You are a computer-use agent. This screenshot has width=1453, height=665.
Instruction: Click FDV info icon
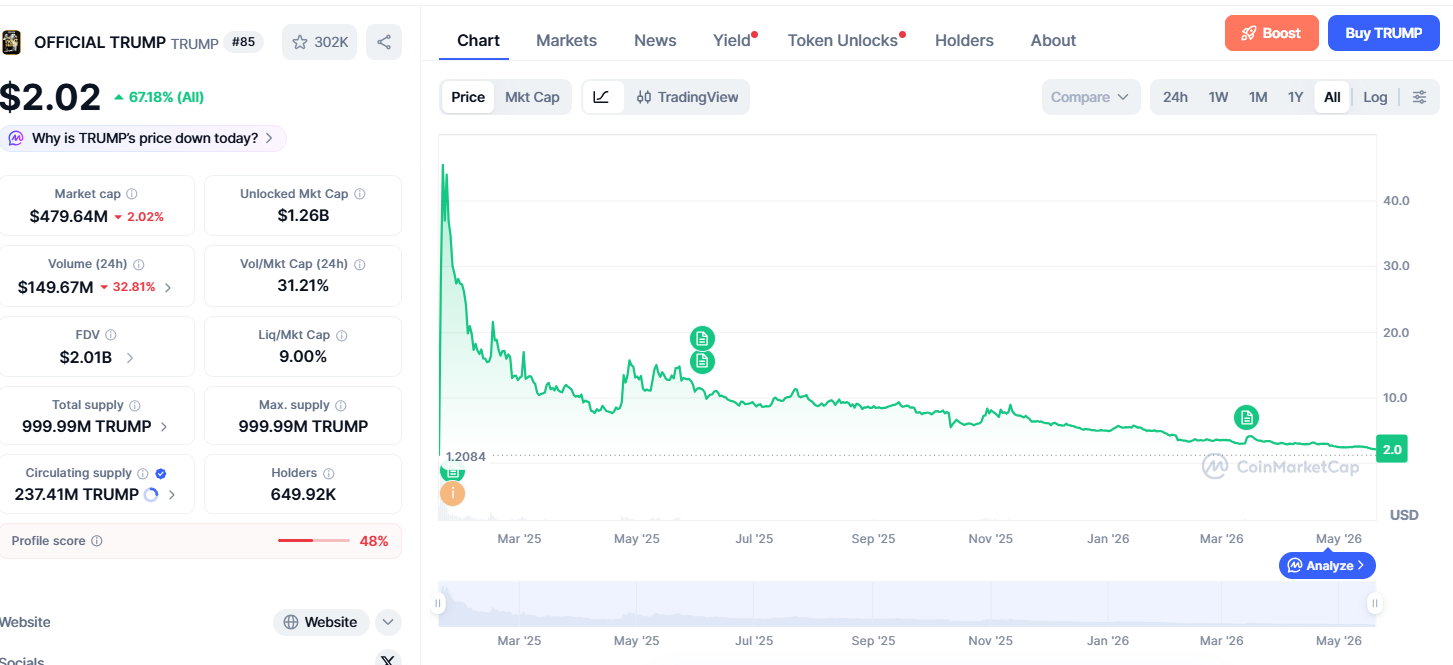pyautogui.click(x=111, y=335)
